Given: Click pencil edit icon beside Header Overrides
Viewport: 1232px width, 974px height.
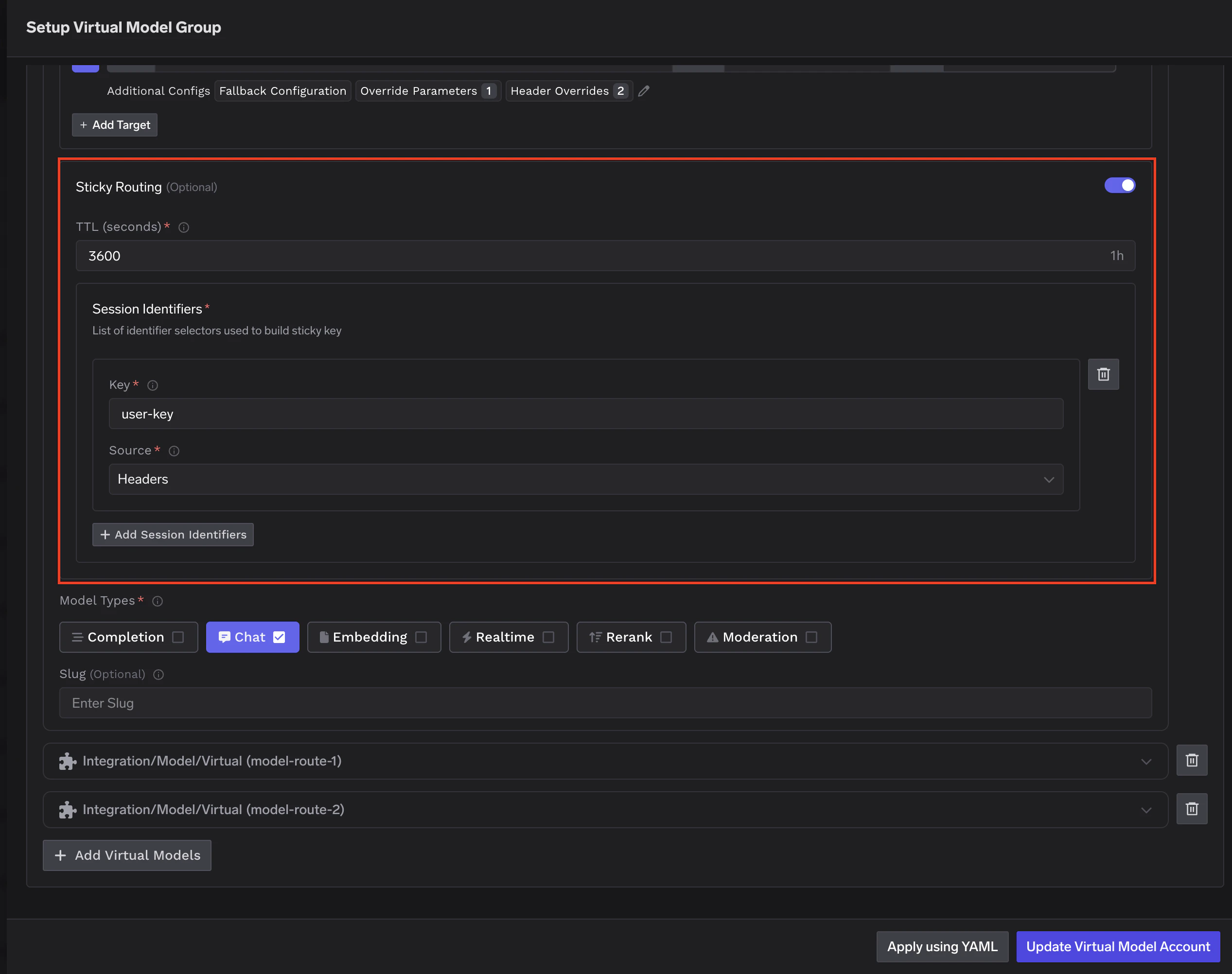Looking at the screenshot, I should [x=643, y=91].
